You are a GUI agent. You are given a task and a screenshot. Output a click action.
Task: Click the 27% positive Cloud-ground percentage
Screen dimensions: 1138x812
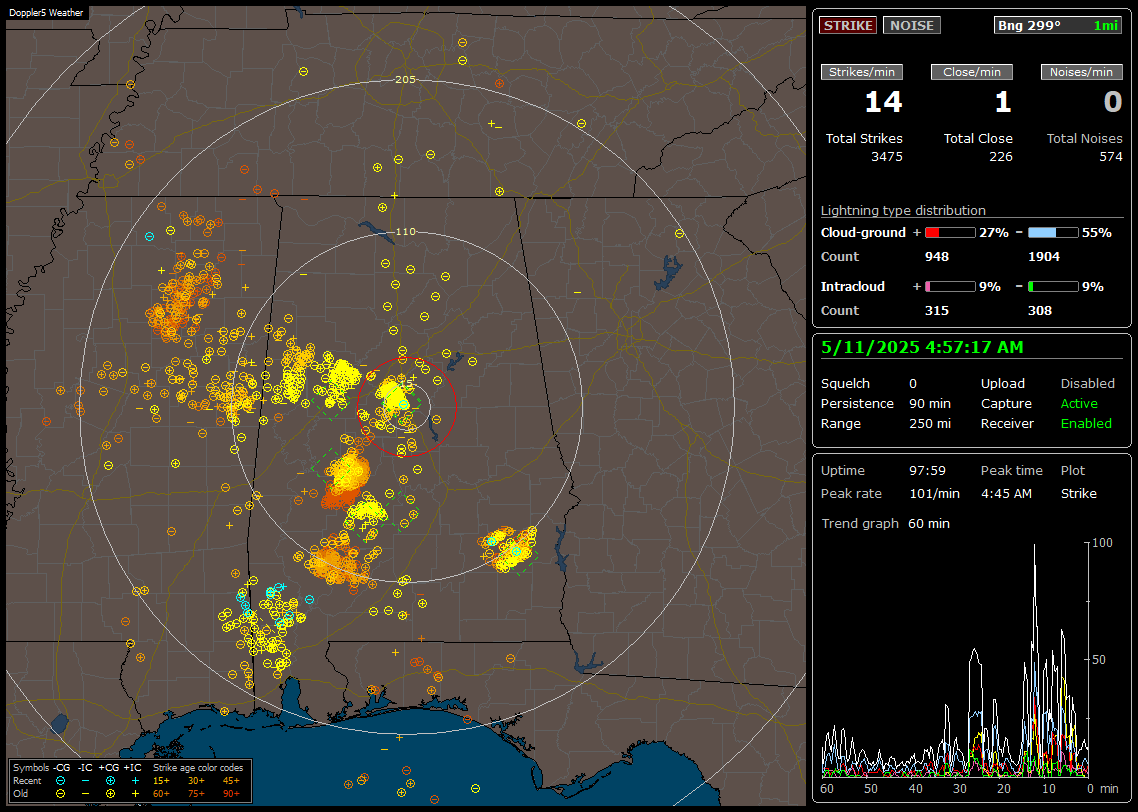tap(994, 233)
